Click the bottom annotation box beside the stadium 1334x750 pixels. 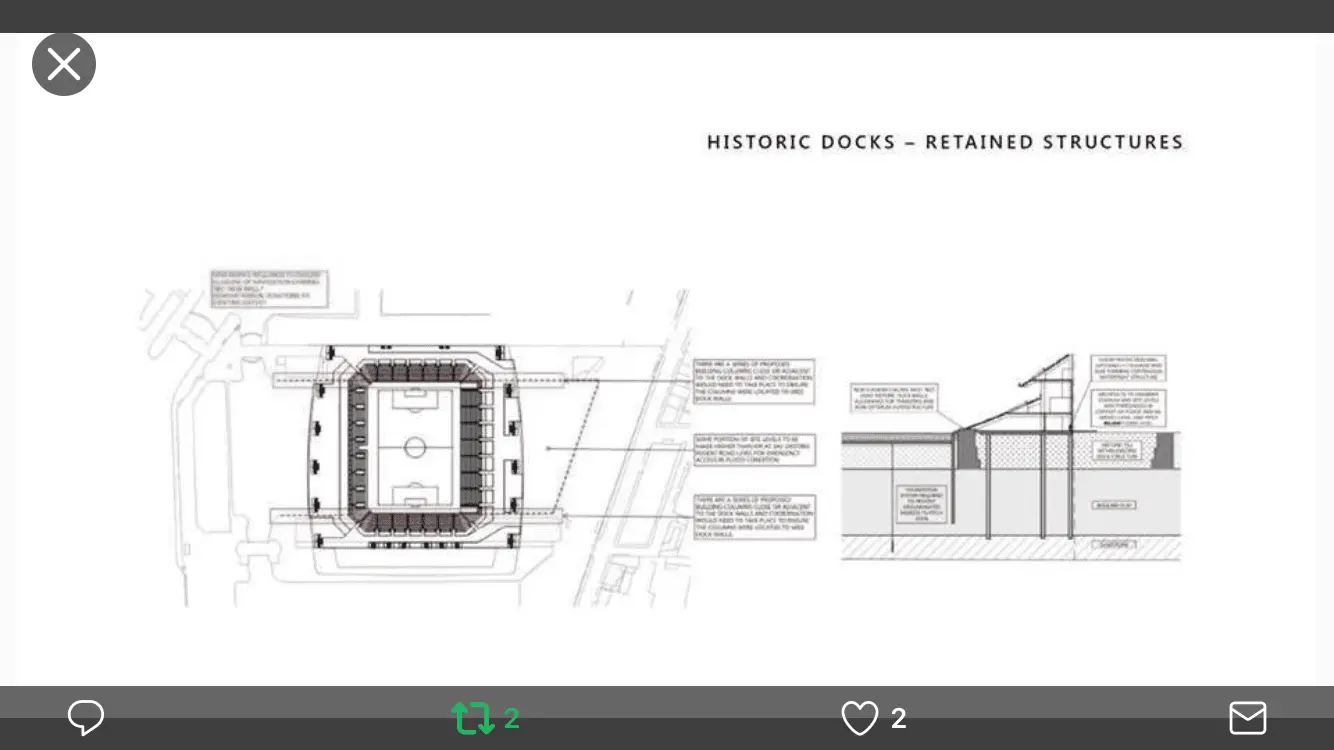coord(755,517)
